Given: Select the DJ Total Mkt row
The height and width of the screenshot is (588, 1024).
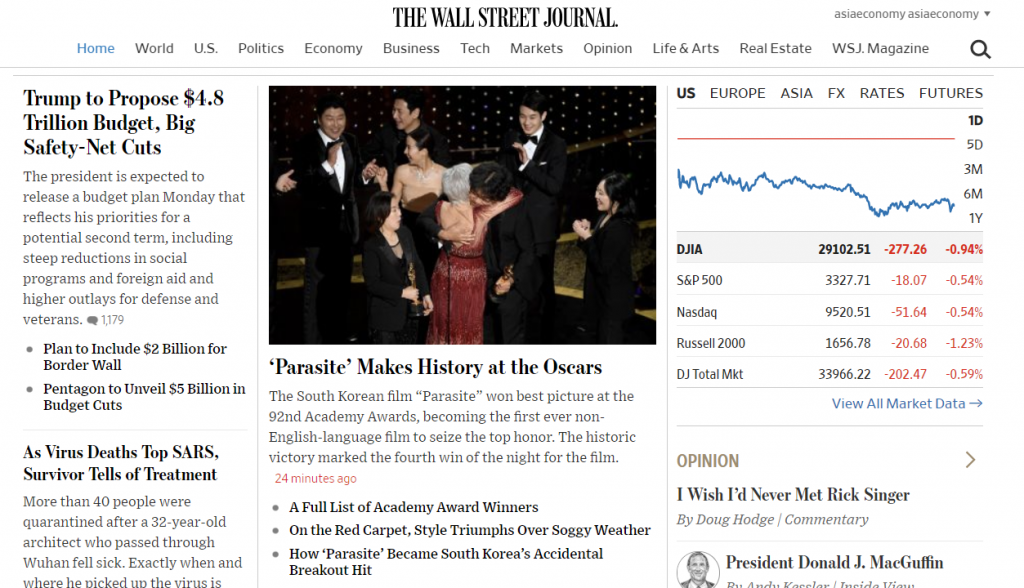Looking at the screenshot, I should (829, 374).
